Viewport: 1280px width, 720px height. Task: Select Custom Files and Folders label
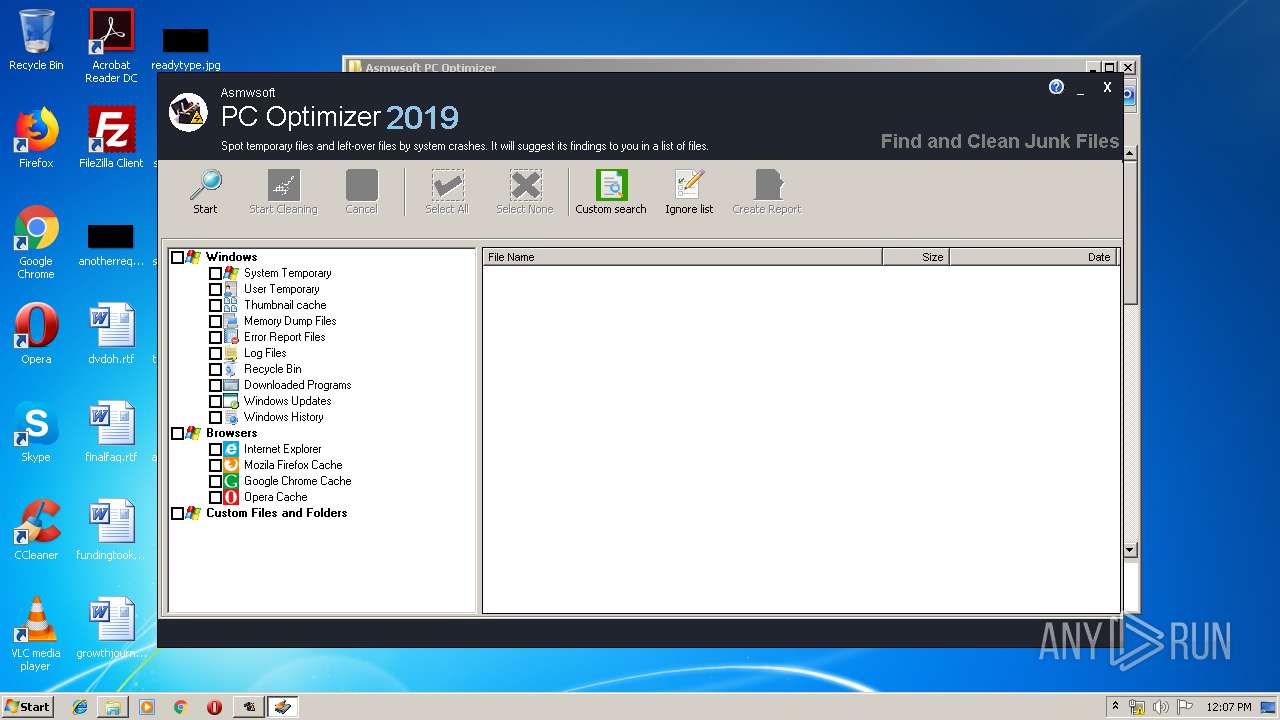click(276, 513)
